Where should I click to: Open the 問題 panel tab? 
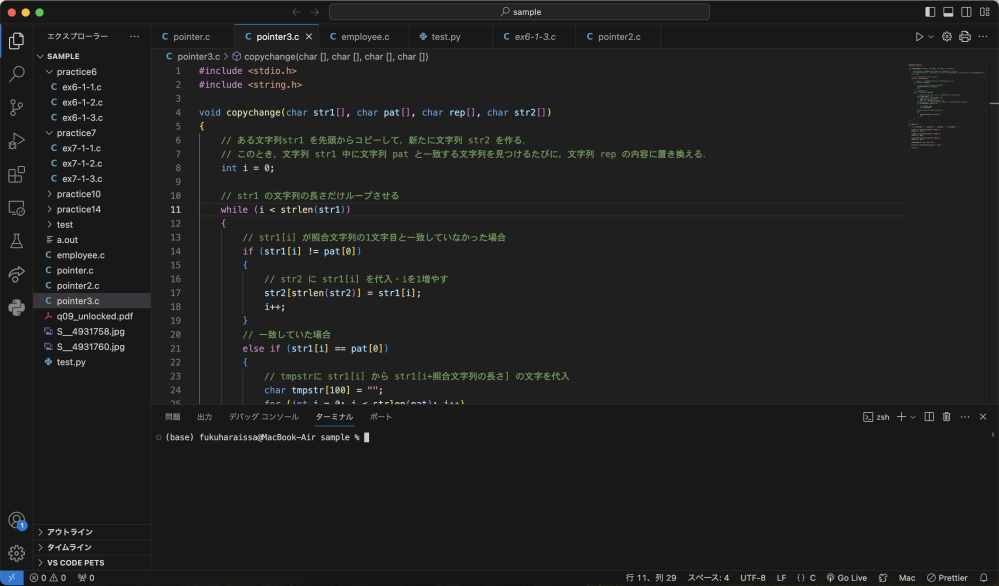tap(173, 417)
